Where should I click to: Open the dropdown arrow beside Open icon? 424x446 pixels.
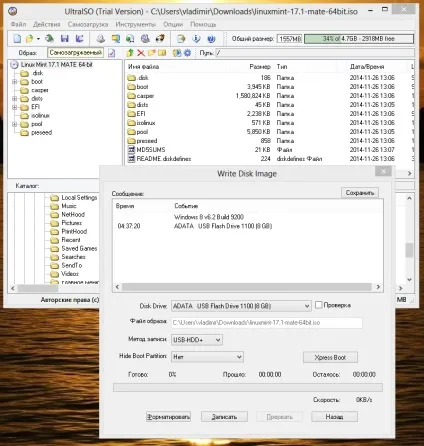38,39
